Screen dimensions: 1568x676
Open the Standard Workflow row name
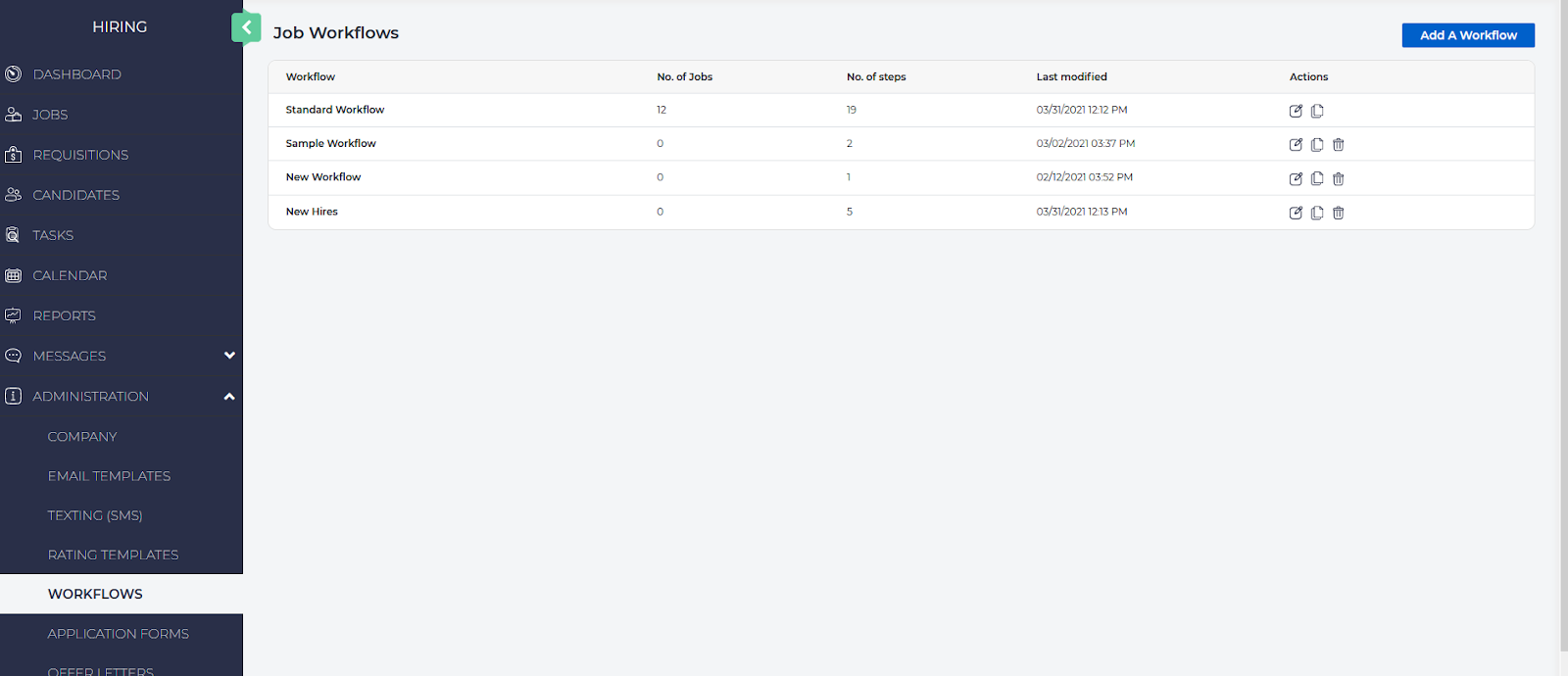tap(334, 110)
